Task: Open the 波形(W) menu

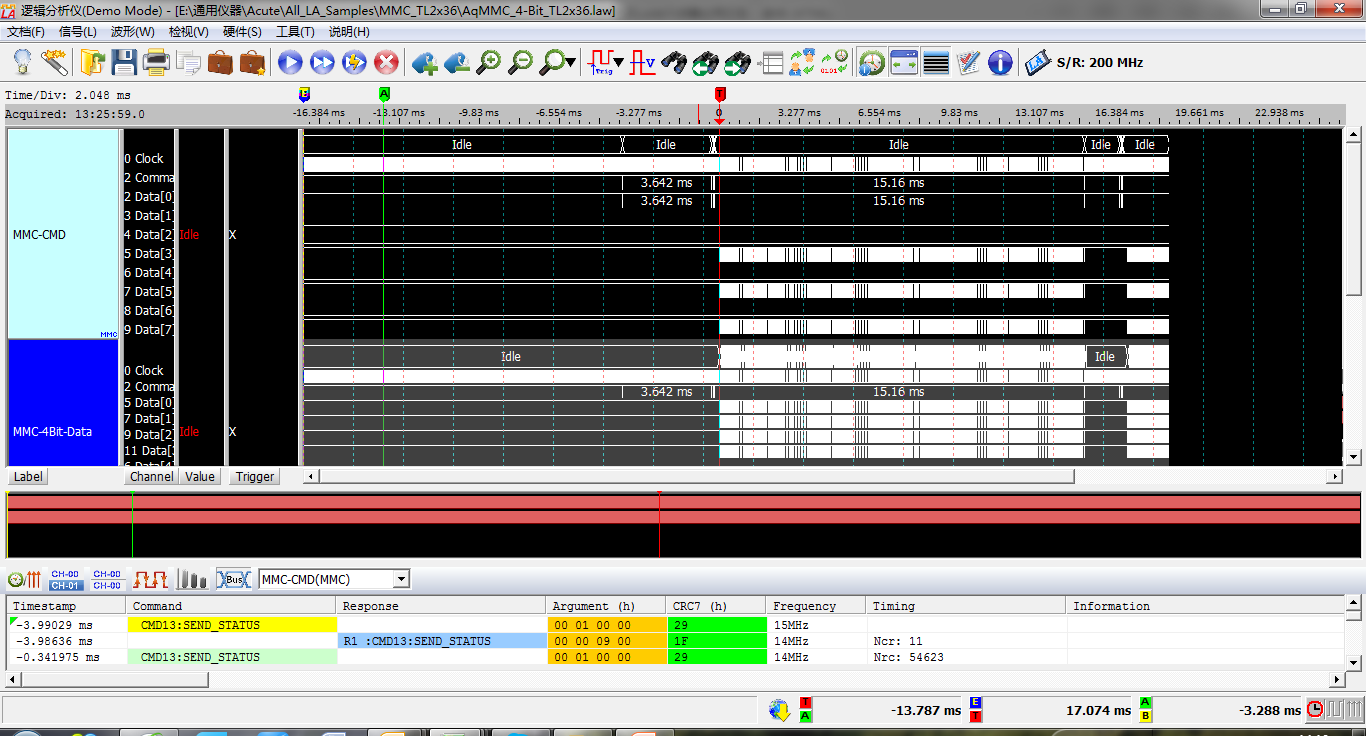Action: click(133, 32)
